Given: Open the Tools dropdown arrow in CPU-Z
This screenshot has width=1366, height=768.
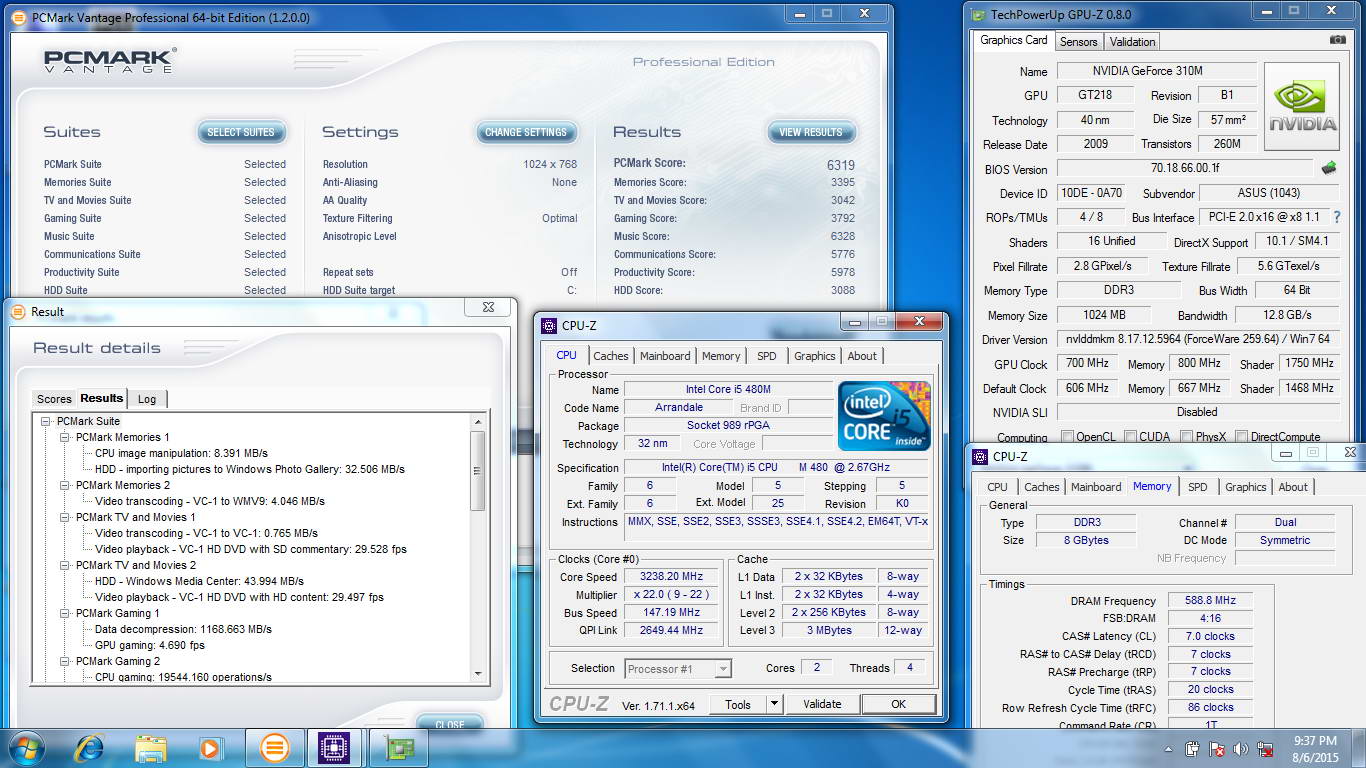Looking at the screenshot, I should [774, 704].
